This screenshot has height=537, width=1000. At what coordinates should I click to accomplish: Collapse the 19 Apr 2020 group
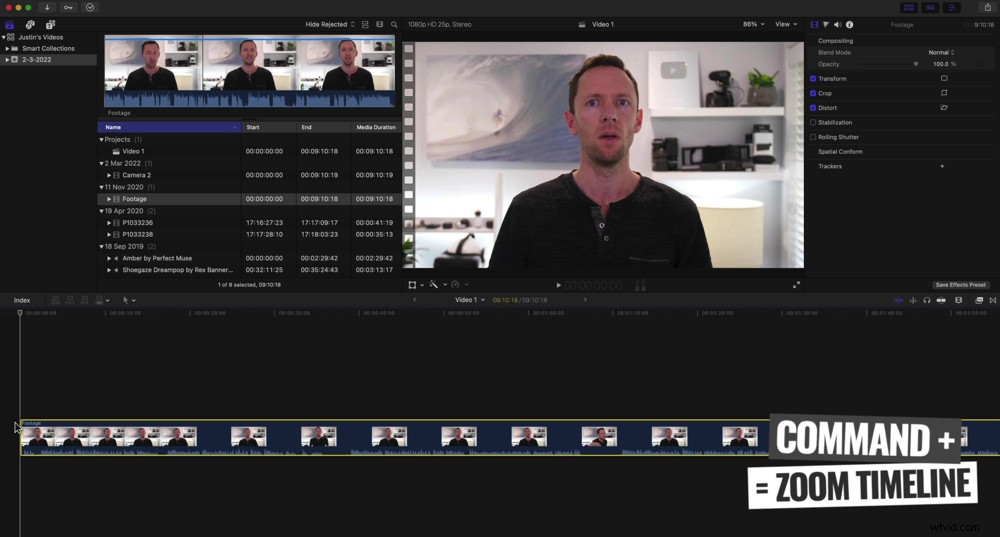click(x=101, y=211)
